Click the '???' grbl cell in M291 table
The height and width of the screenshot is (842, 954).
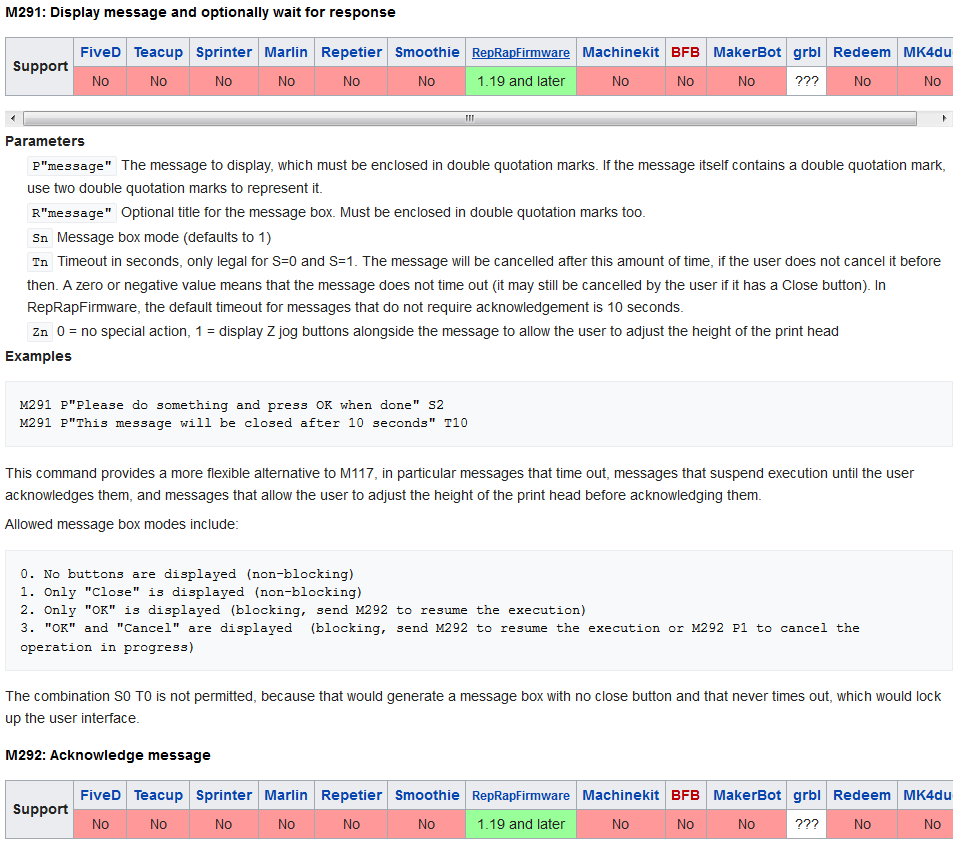(x=807, y=81)
